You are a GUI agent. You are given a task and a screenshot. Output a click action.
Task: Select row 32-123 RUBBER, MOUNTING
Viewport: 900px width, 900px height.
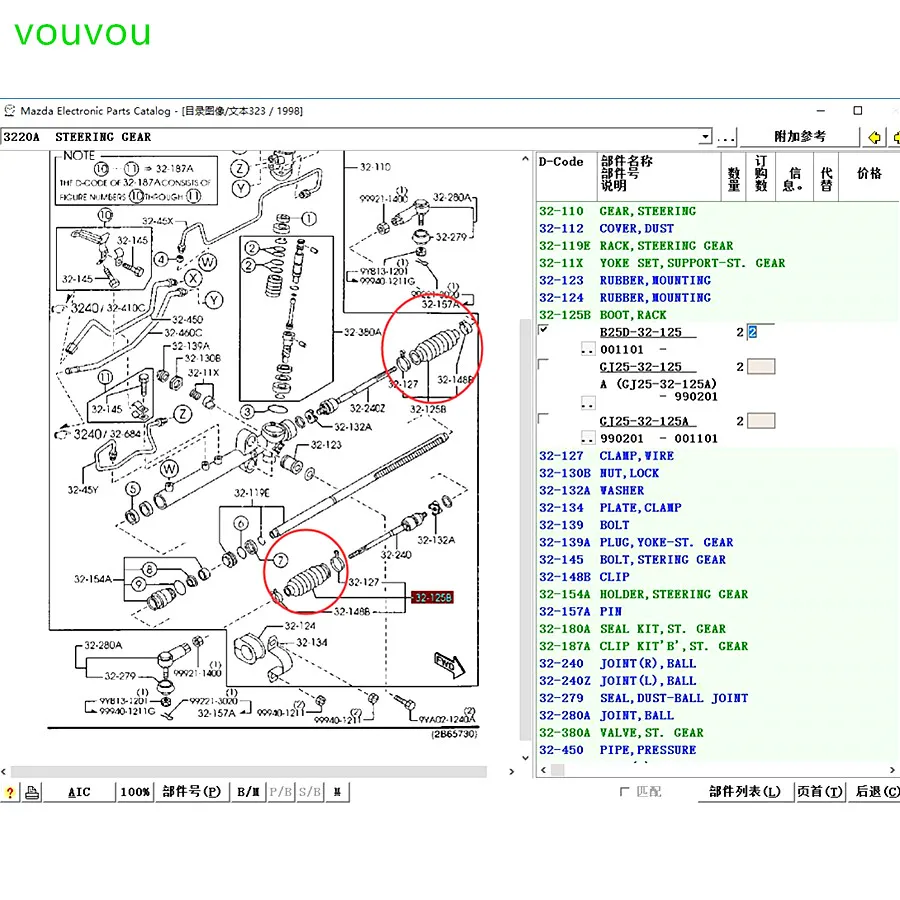(717, 280)
